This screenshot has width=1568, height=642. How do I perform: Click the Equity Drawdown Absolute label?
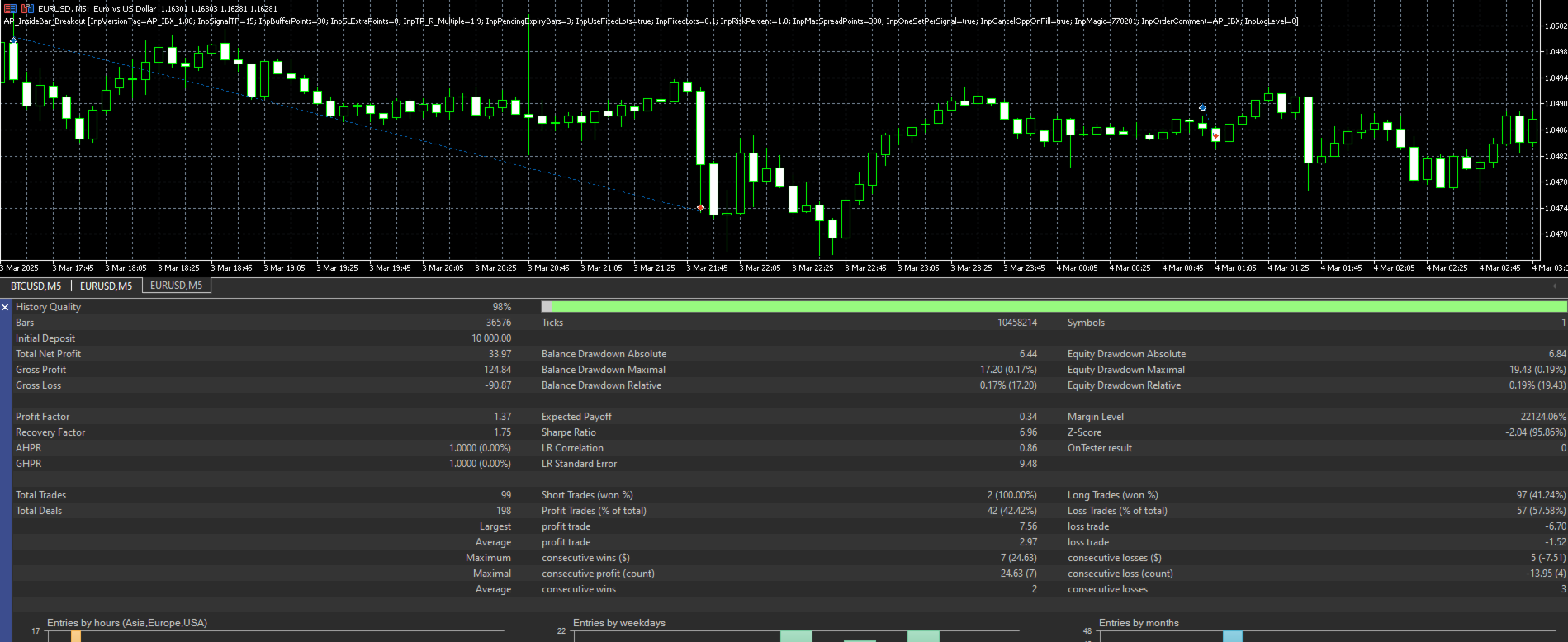pyautogui.click(x=1126, y=354)
